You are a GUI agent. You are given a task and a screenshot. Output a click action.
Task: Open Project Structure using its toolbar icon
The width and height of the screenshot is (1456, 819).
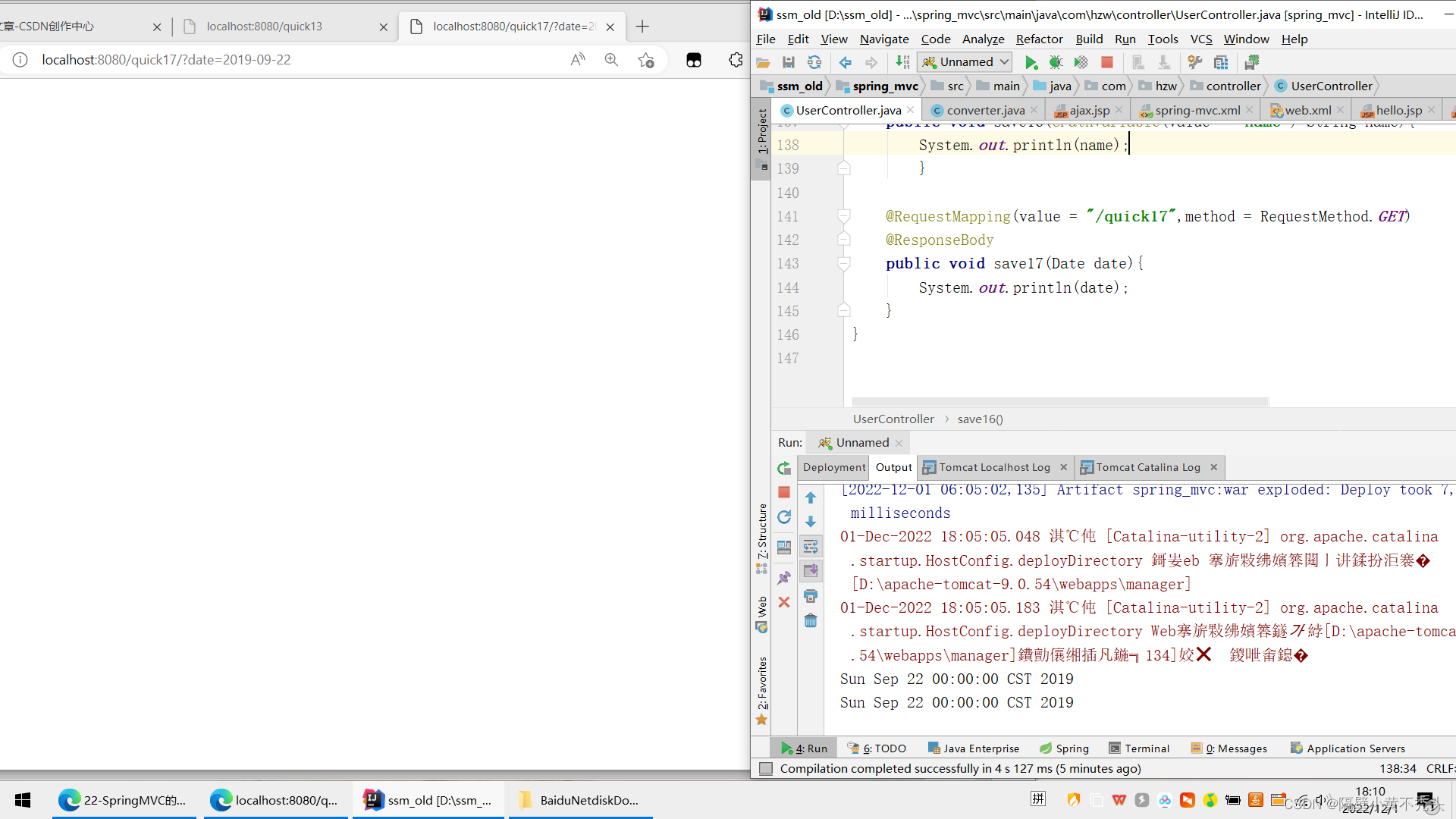point(1220,62)
